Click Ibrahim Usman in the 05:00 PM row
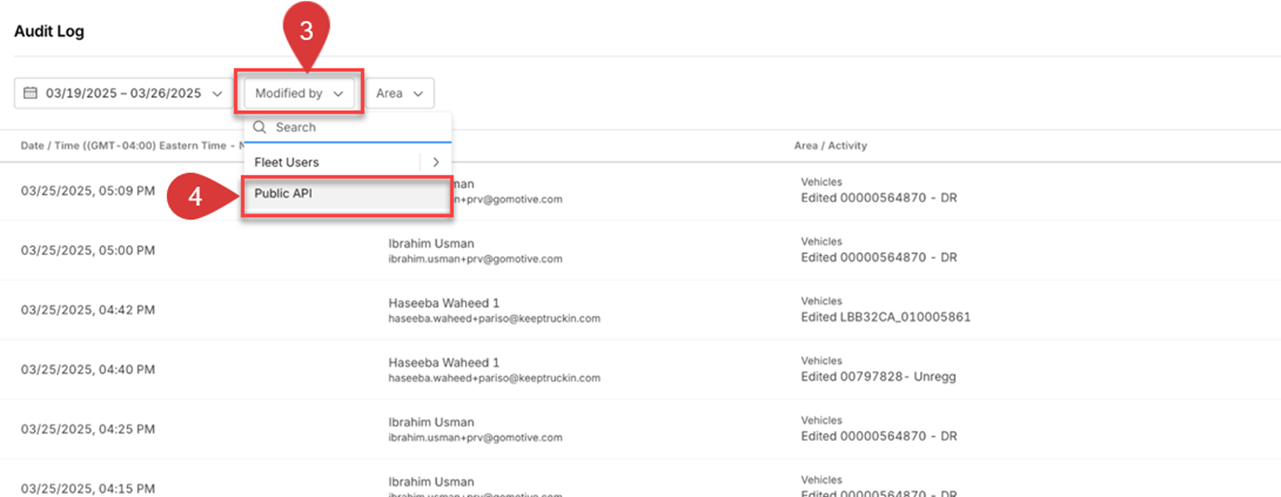 (431, 243)
